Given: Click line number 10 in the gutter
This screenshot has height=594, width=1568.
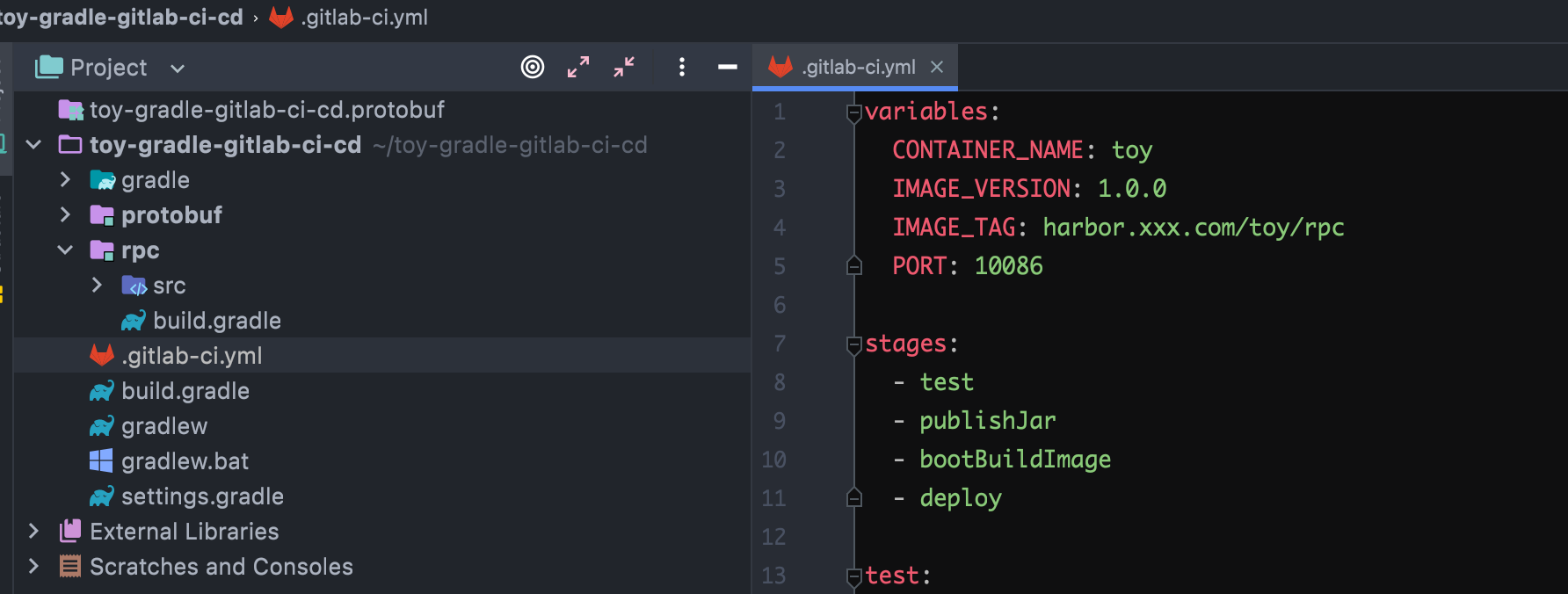Looking at the screenshot, I should coord(773,460).
